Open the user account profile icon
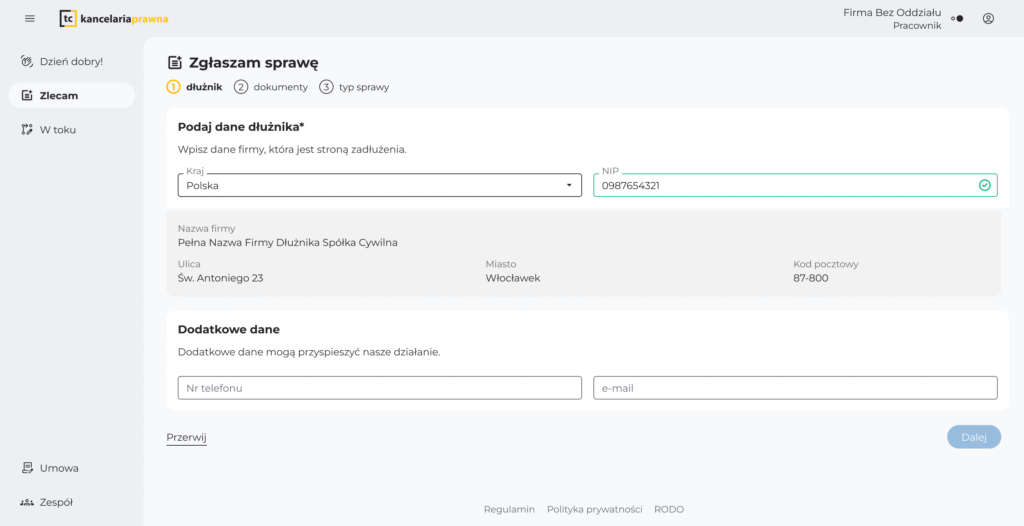The height and width of the screenshot is (526, 1024). click(988, 18)
